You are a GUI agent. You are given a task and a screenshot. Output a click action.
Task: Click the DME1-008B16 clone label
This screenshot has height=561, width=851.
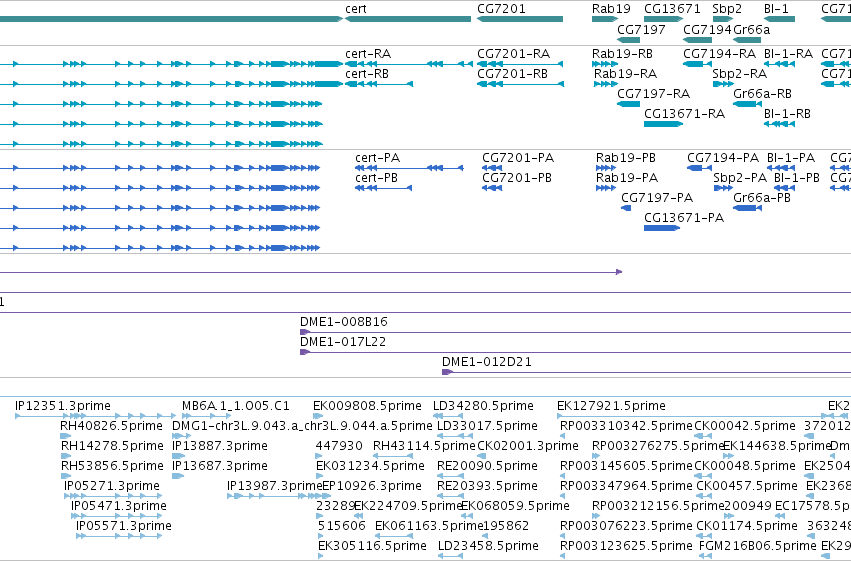coord(344,322)
